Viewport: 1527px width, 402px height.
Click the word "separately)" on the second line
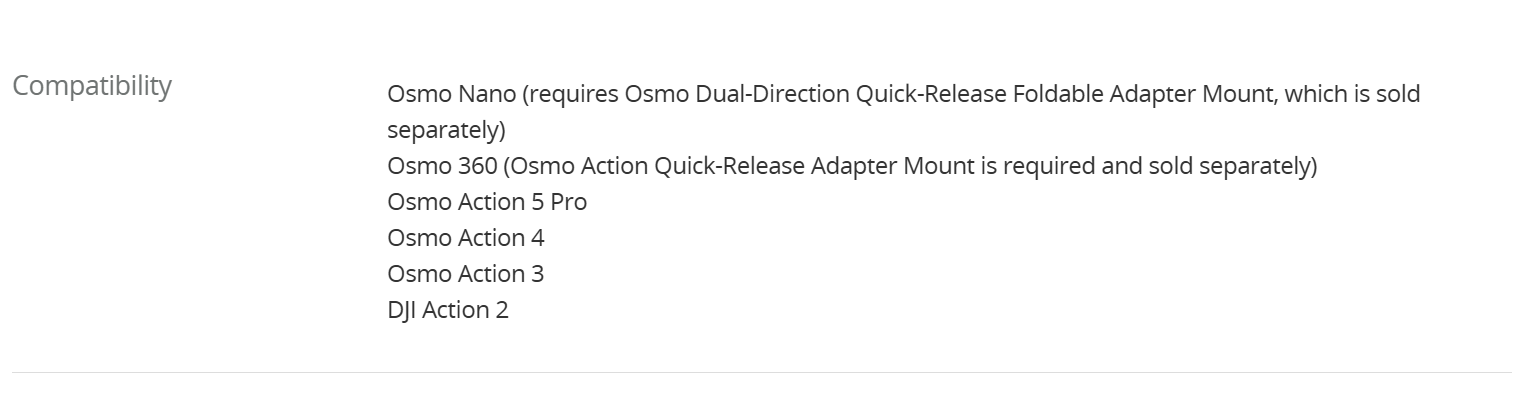coord(446,130)
